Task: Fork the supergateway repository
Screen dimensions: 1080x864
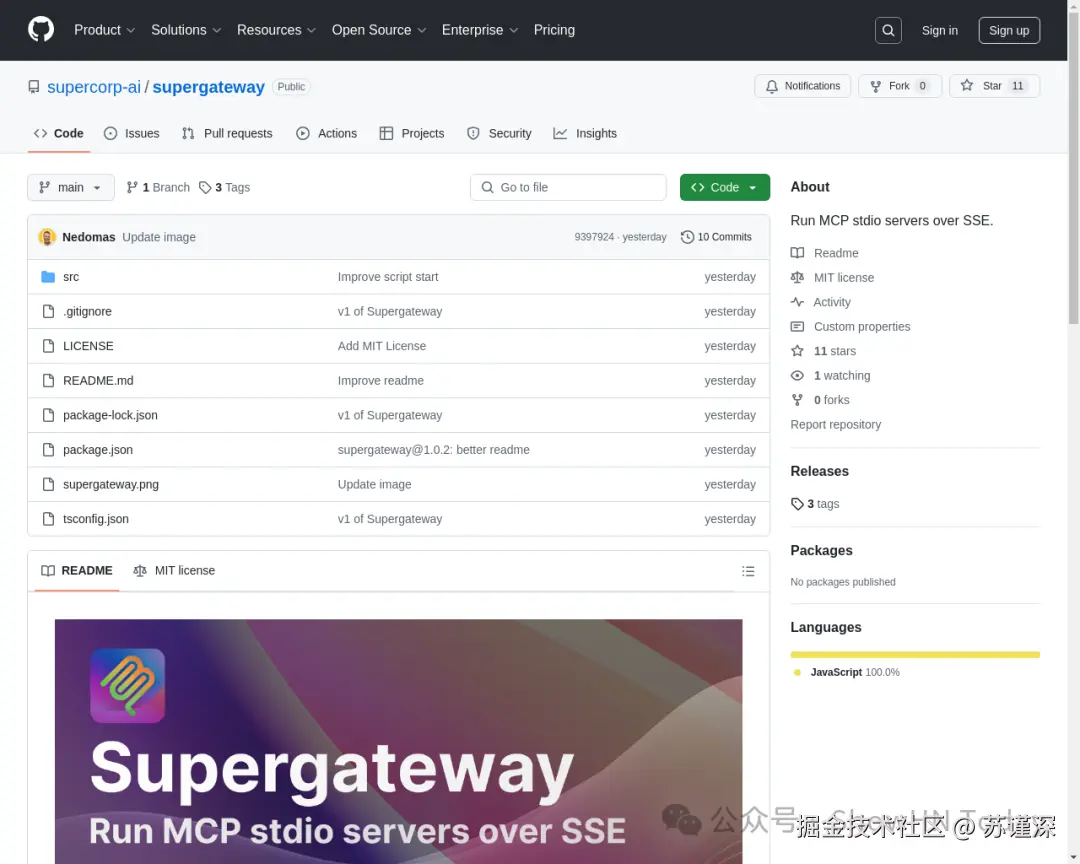Action: click(x=900, y=86)
